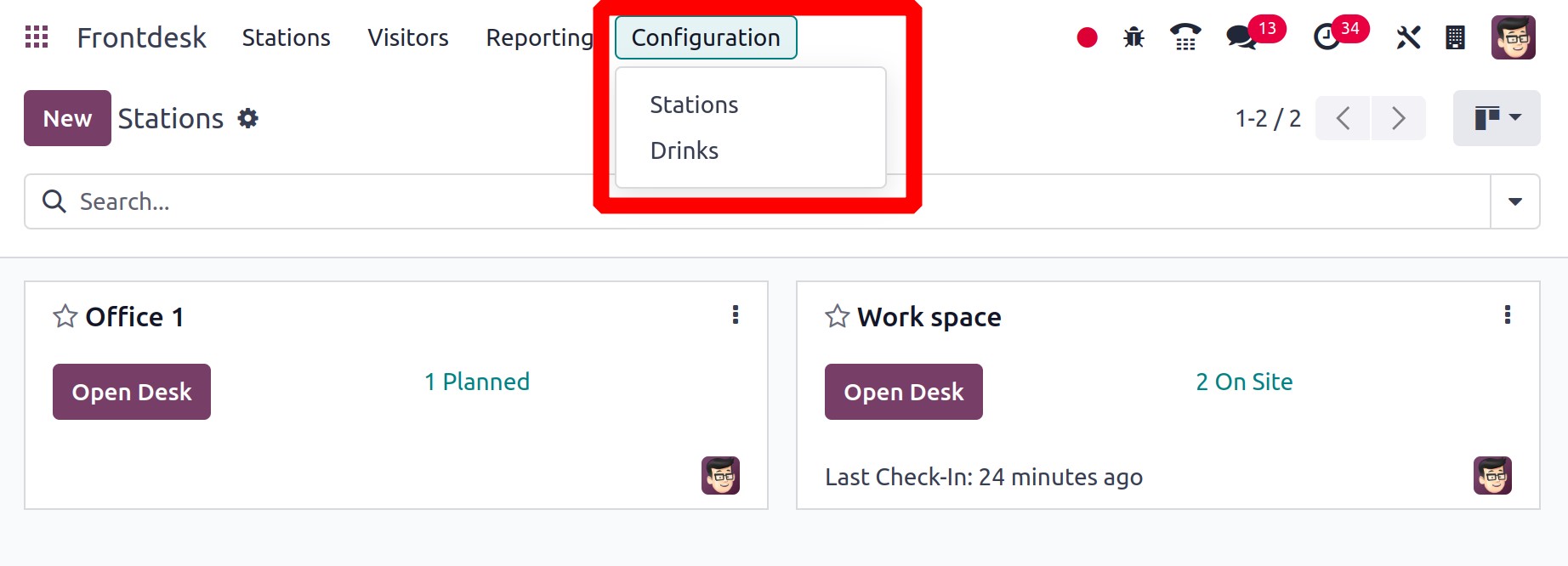Open Office 1 three-dot options menu

tap(736, 315)
